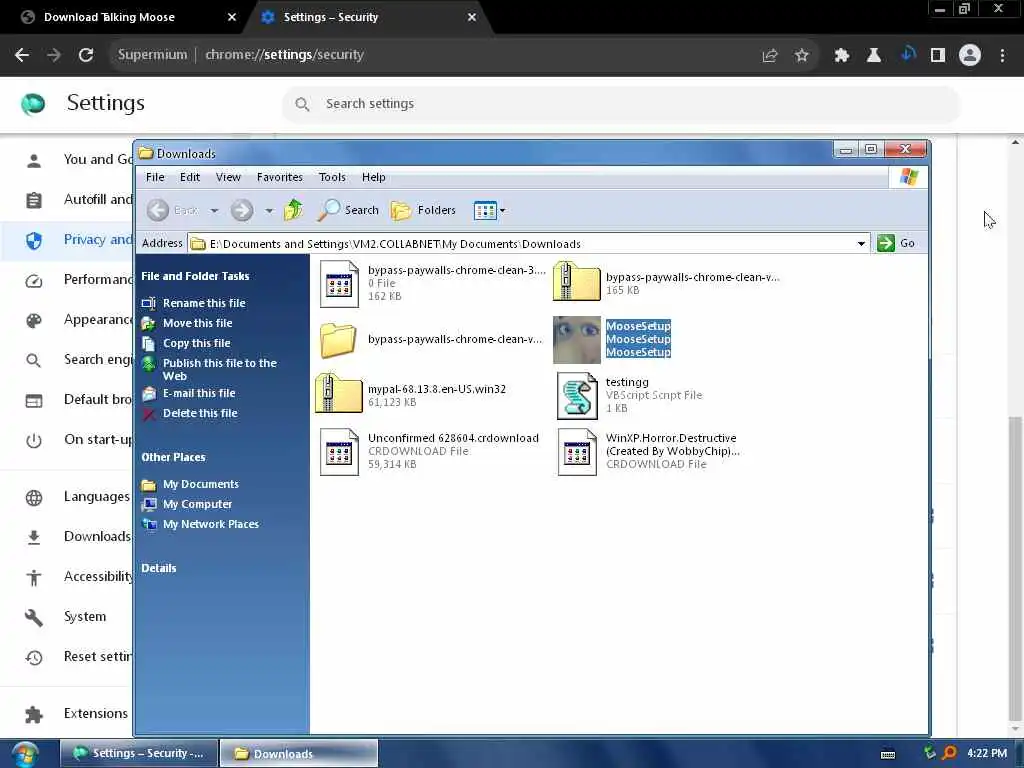Click the Downloads taskbar button
The height and width of the screenshot is (768, 1024).
(298, 754)
